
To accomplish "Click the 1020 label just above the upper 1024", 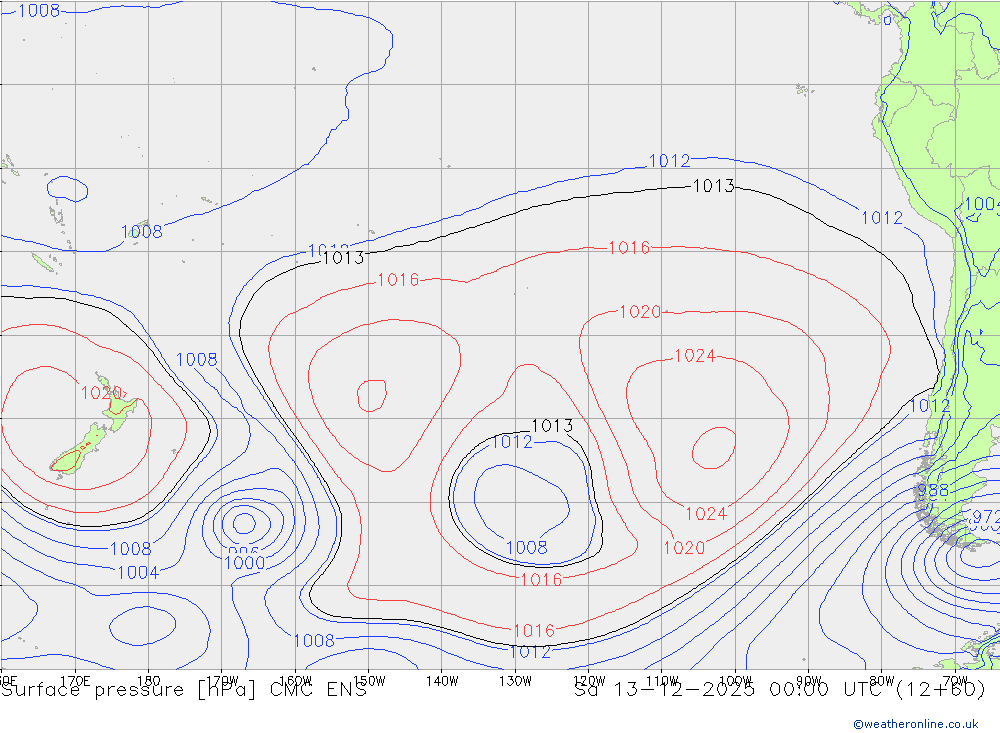I will pos(640,311).
